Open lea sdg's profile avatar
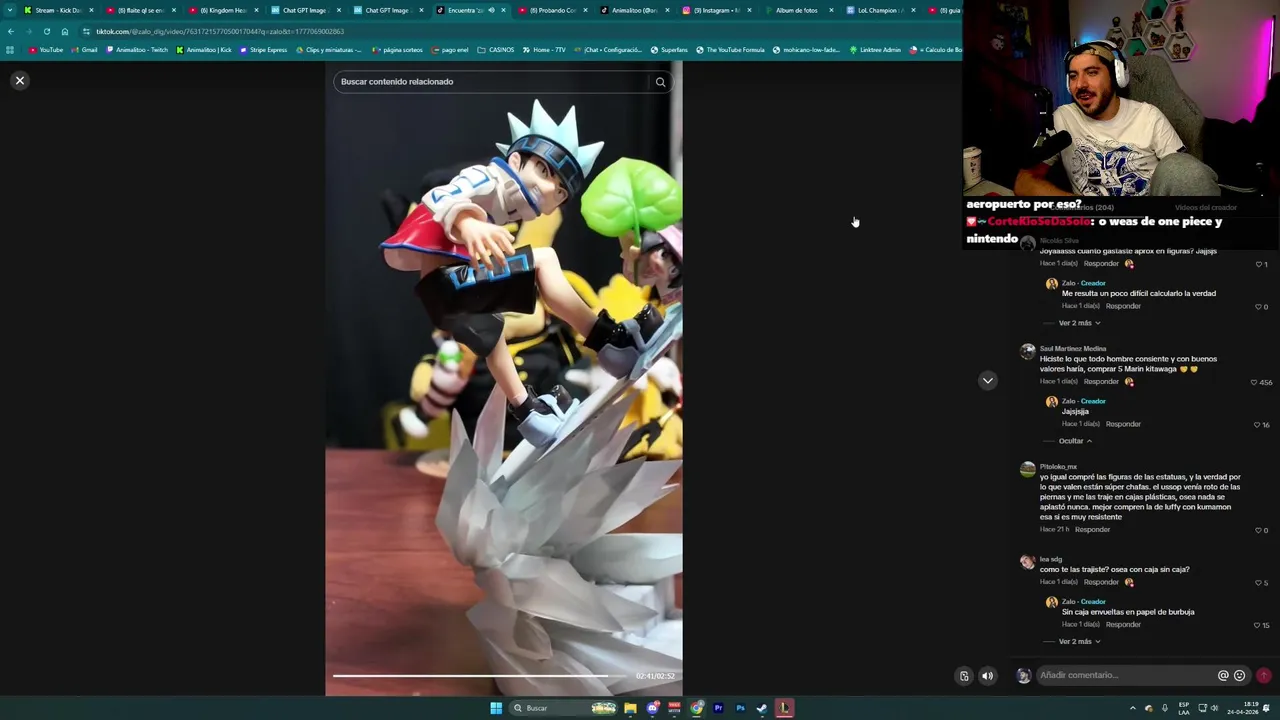This screenshot has width=1280, height=720. click(x=1027, y=562)
